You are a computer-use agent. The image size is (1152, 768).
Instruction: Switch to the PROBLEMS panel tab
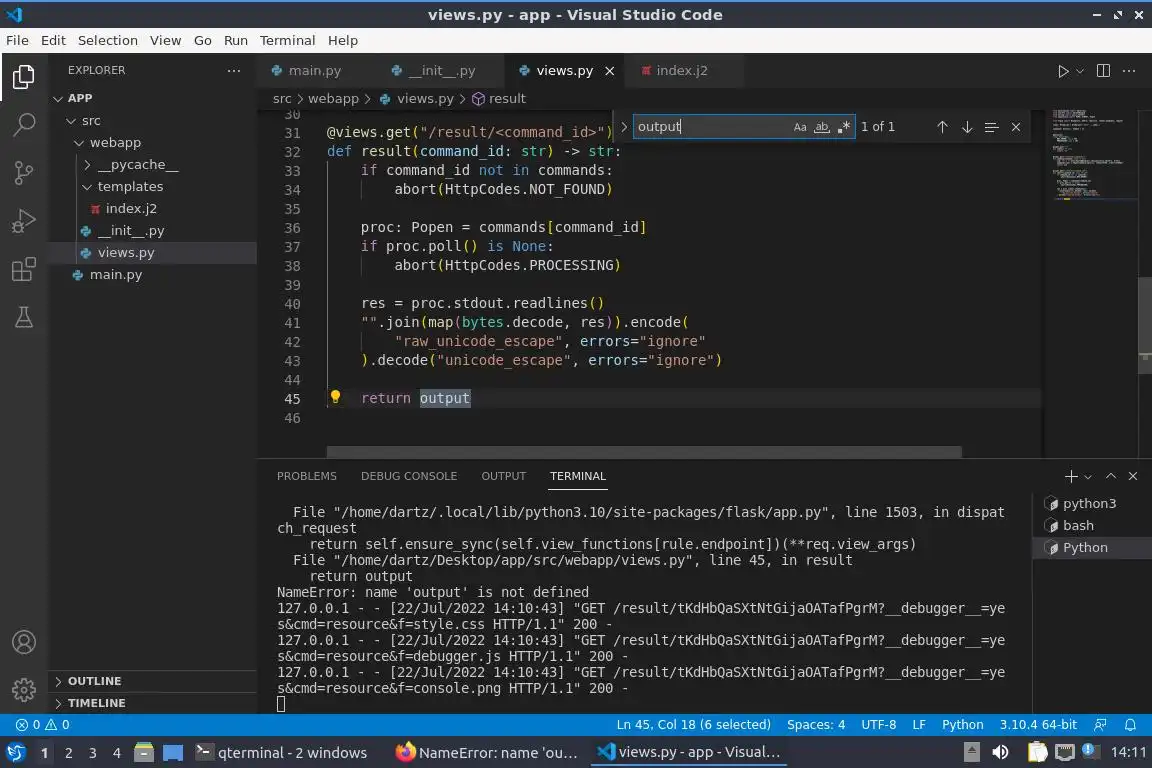[x=306, y=476]
